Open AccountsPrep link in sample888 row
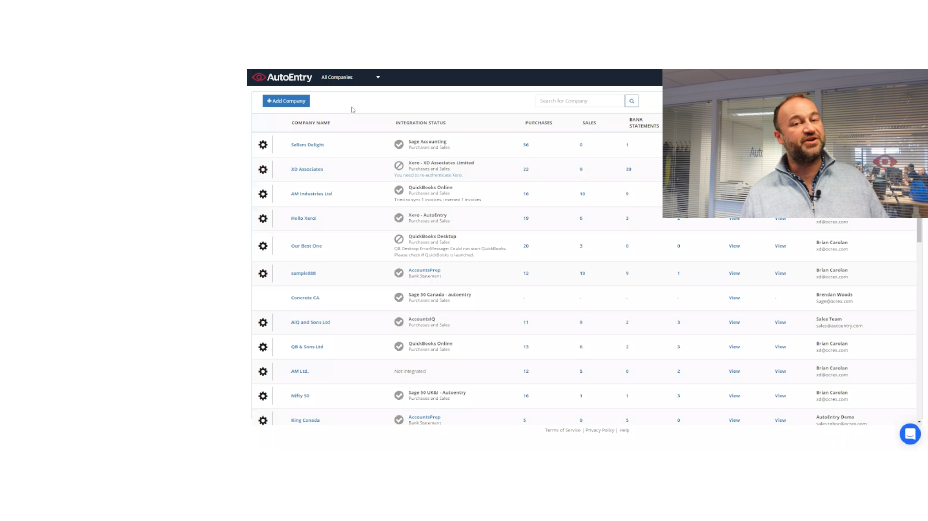The image size is (928, 521). coord(424,270)
